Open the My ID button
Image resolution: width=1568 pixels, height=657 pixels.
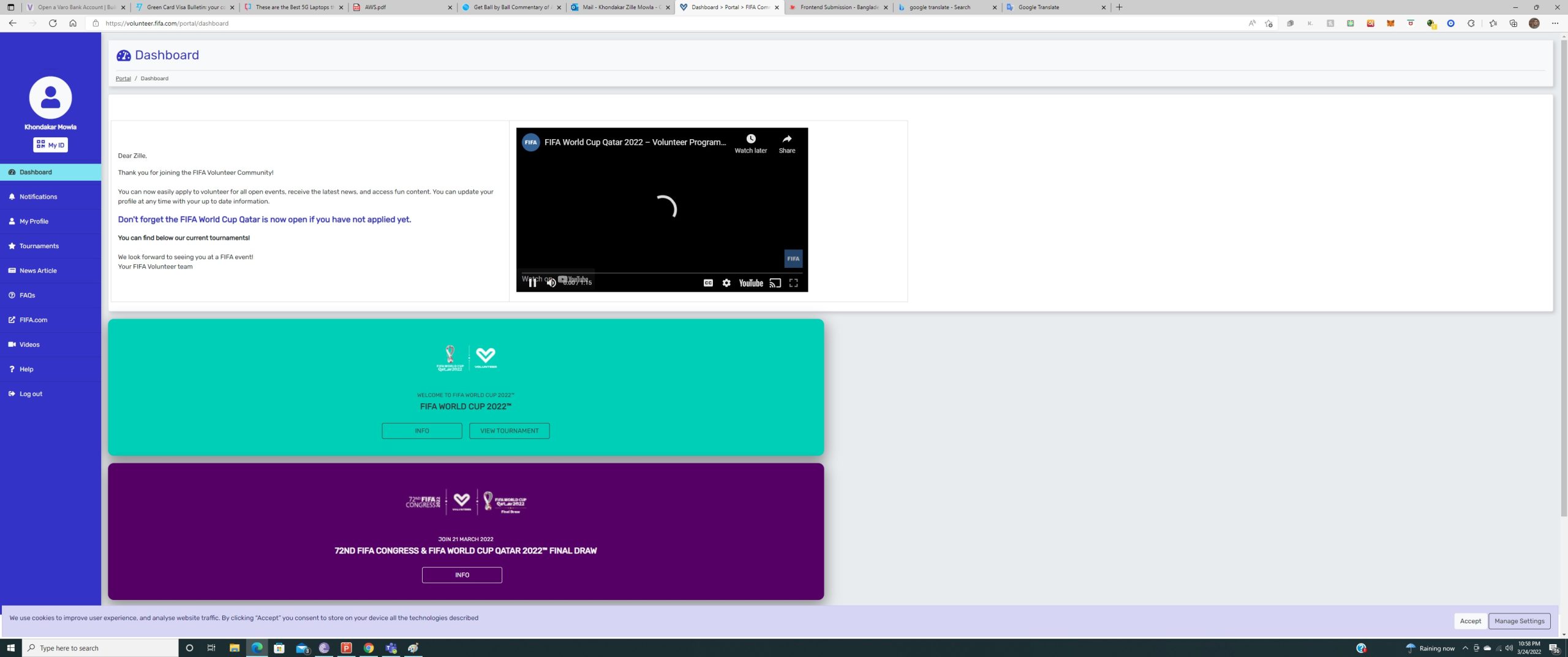click(50, 145)
